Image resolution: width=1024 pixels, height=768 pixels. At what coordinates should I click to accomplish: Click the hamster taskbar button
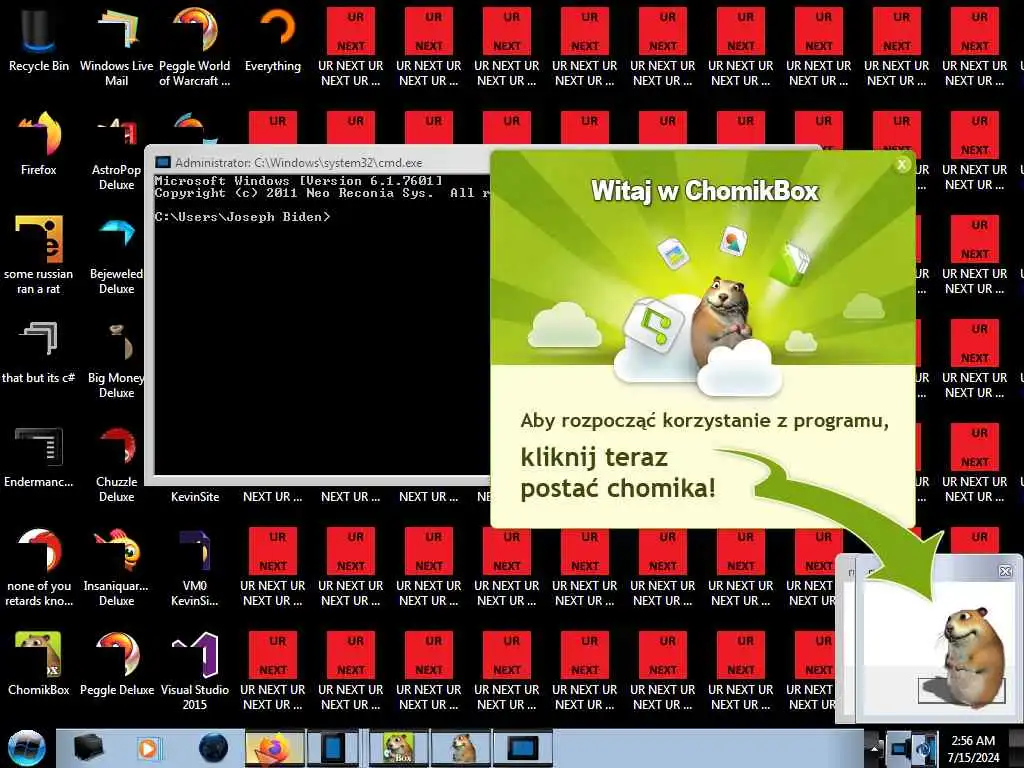coord(461,748)
